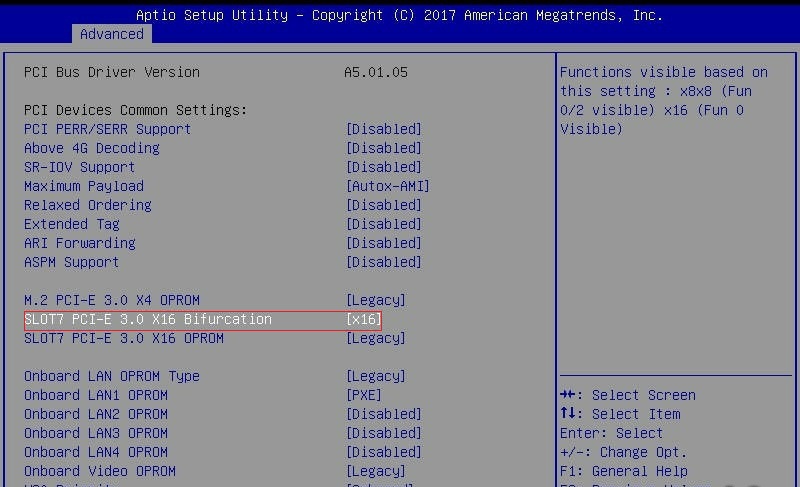Toggle SR-IOV Support Disabled value
The height and width of the screenshot is (487, 800).
click(383, 167)
